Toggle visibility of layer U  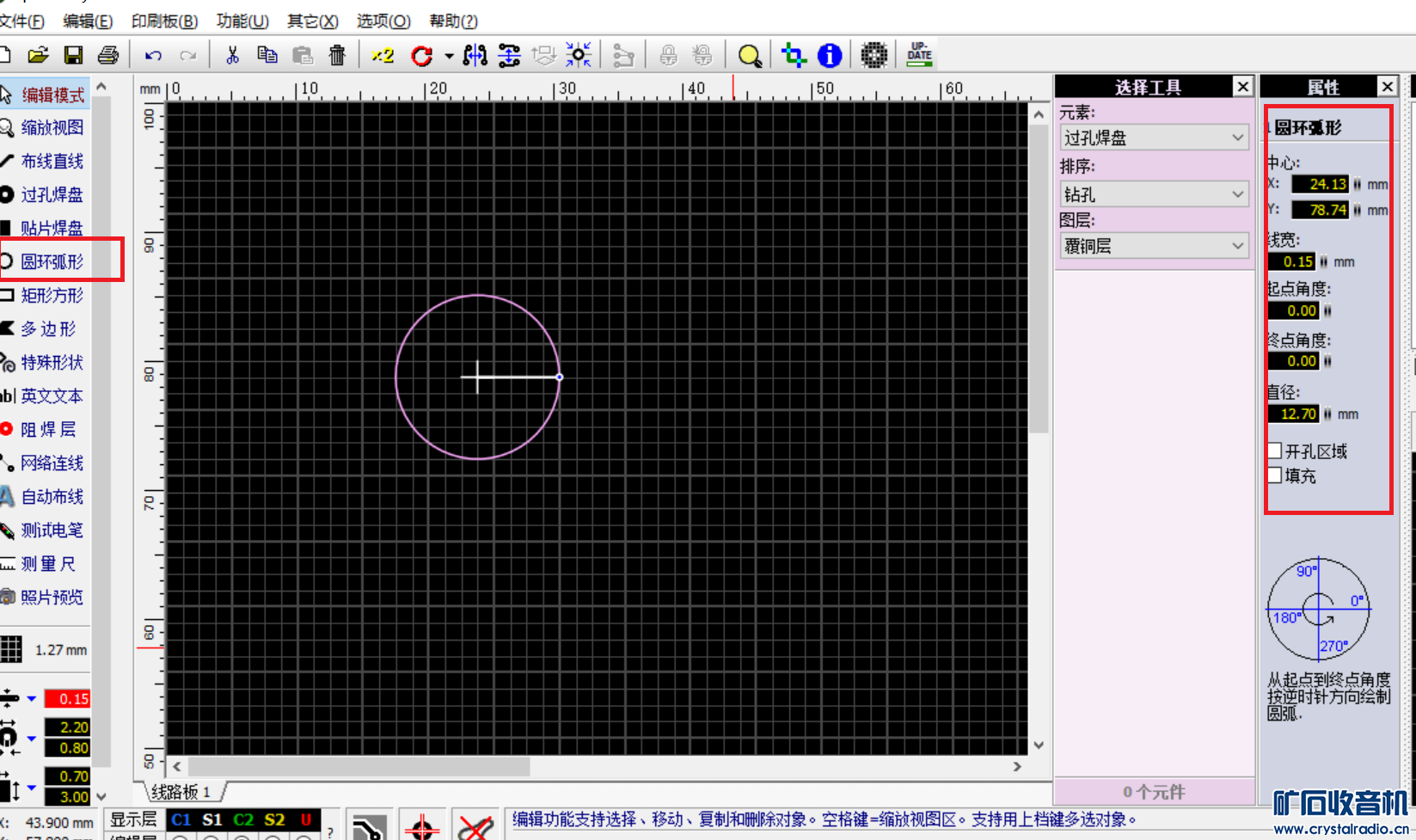(305, 820)
